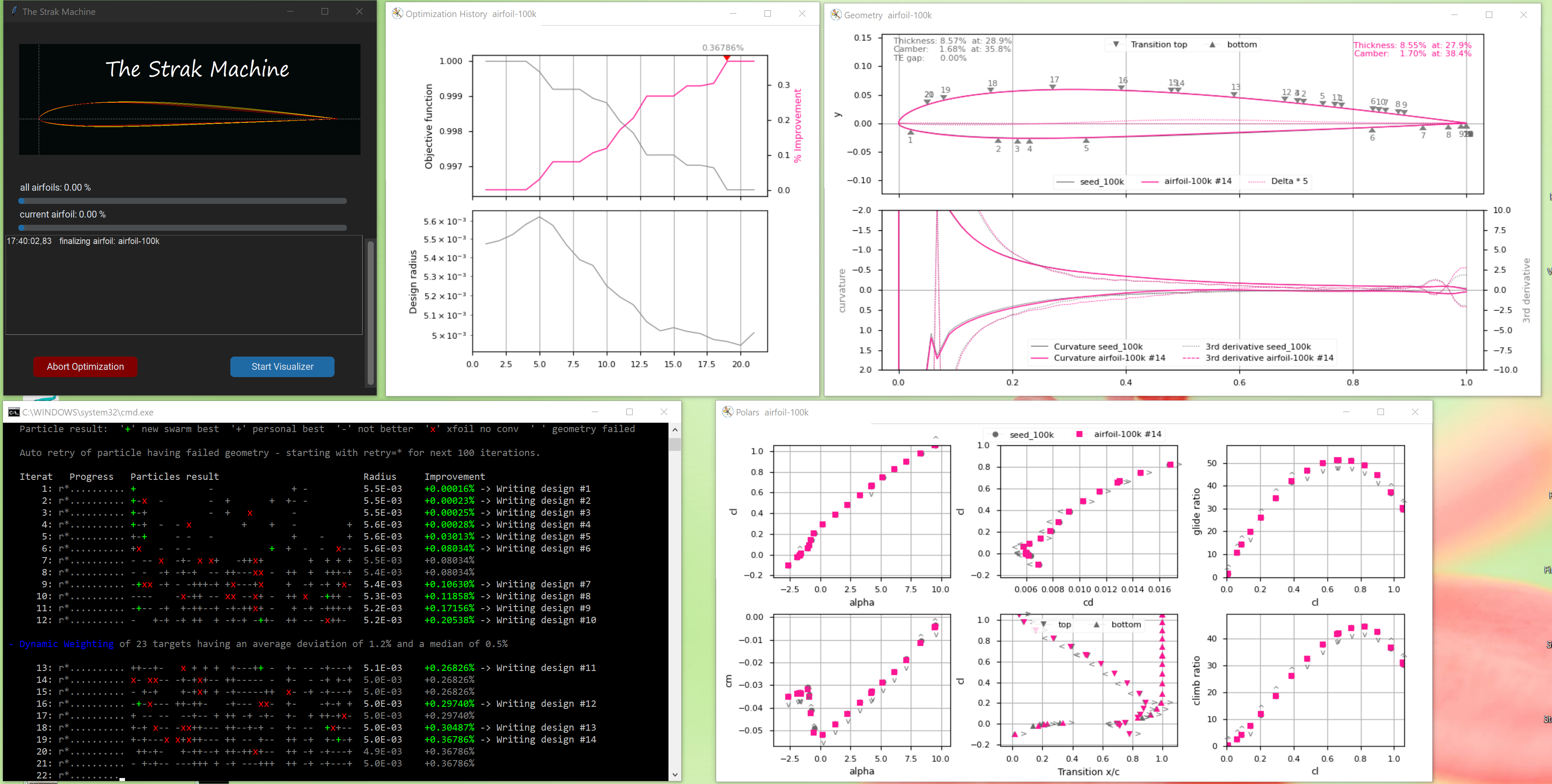Close the Polars airfoil-100k window
This screenshot has width=1552, height=784.
tap(1415, 412)
